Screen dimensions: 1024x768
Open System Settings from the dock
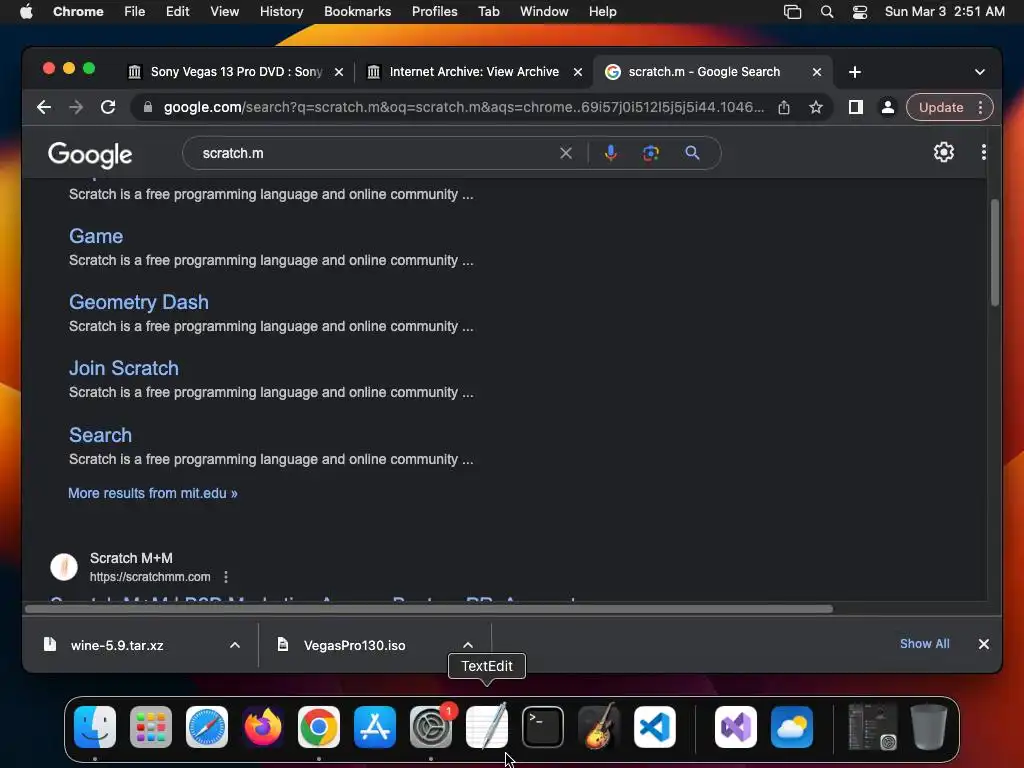(x=431, y=727)
